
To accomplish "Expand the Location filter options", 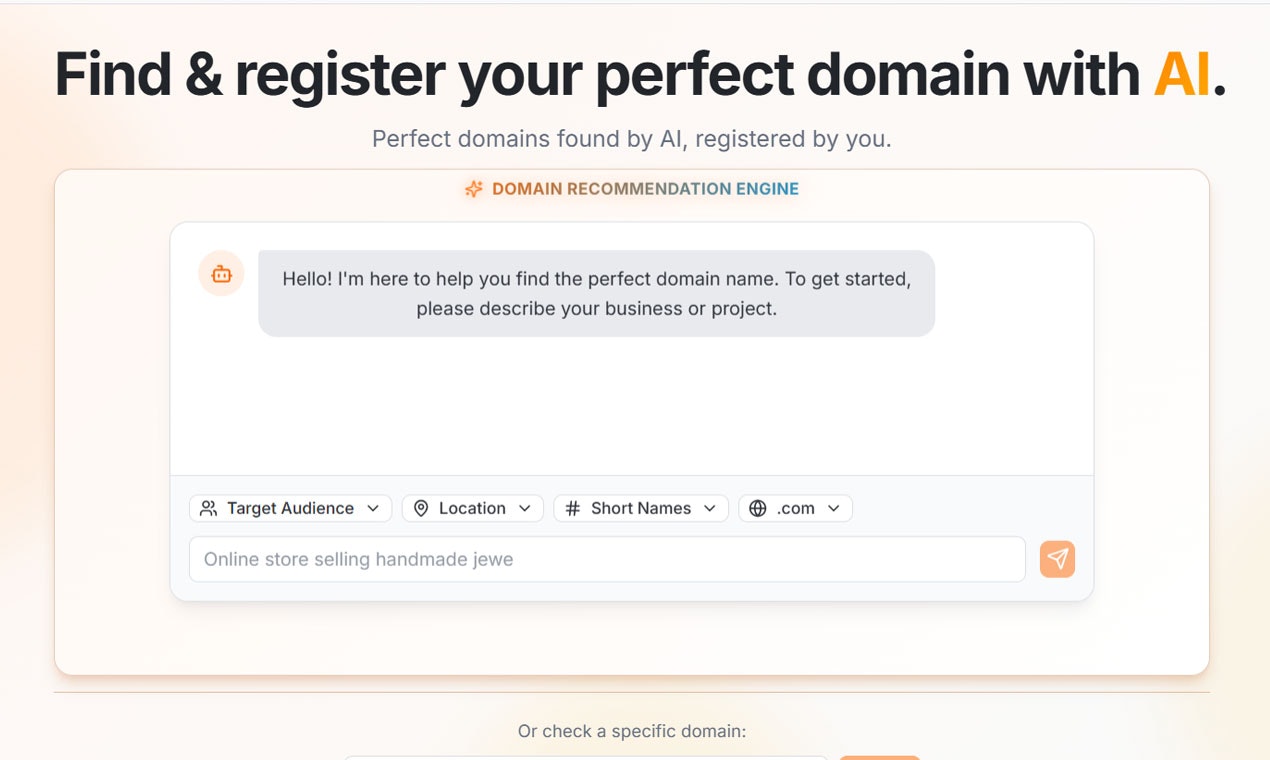I will pyautogui.click(x=472, y=508).
